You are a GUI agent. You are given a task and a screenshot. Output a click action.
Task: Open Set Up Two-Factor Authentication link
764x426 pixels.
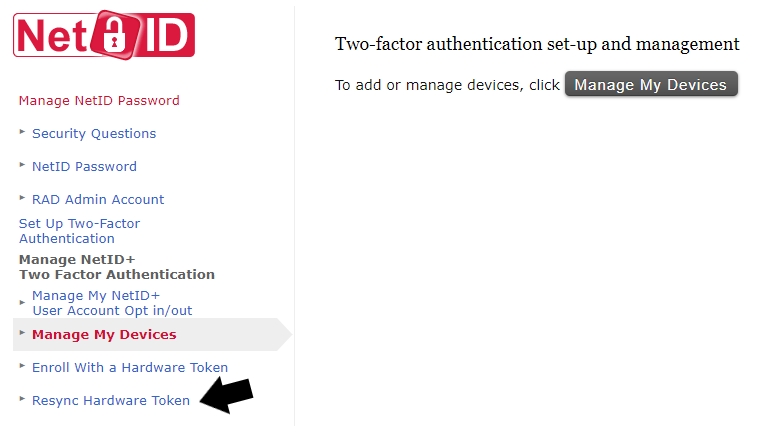click(x=79, y=231)
